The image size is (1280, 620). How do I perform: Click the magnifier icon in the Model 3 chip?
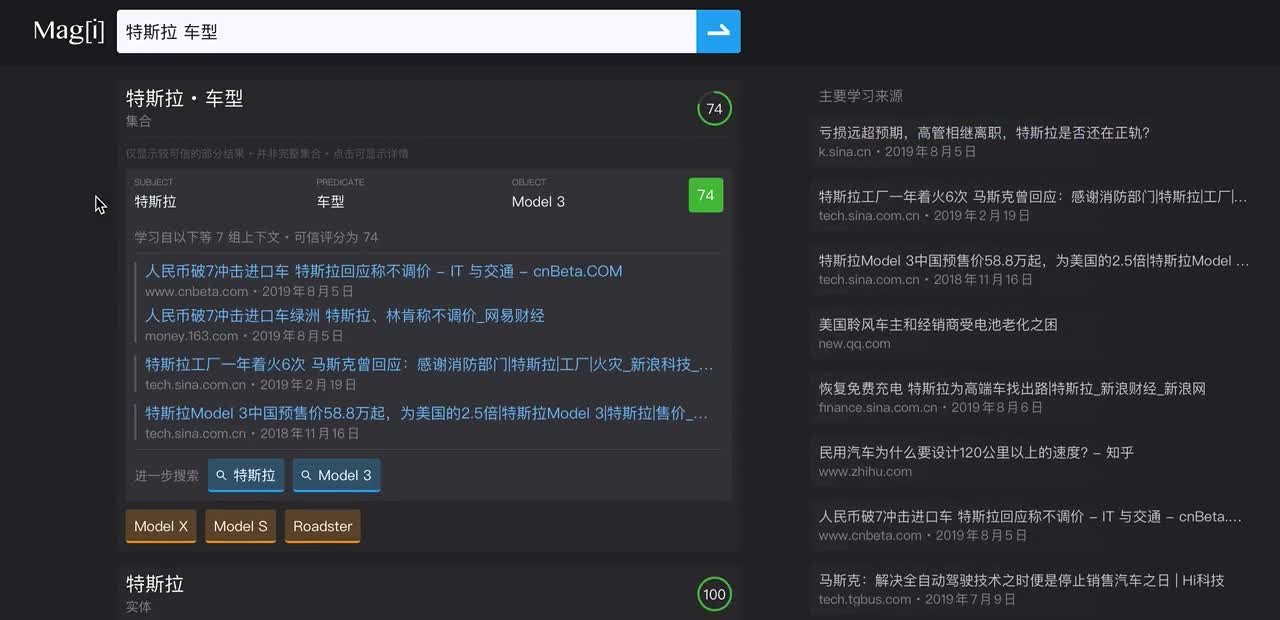(x=308, y=475)
